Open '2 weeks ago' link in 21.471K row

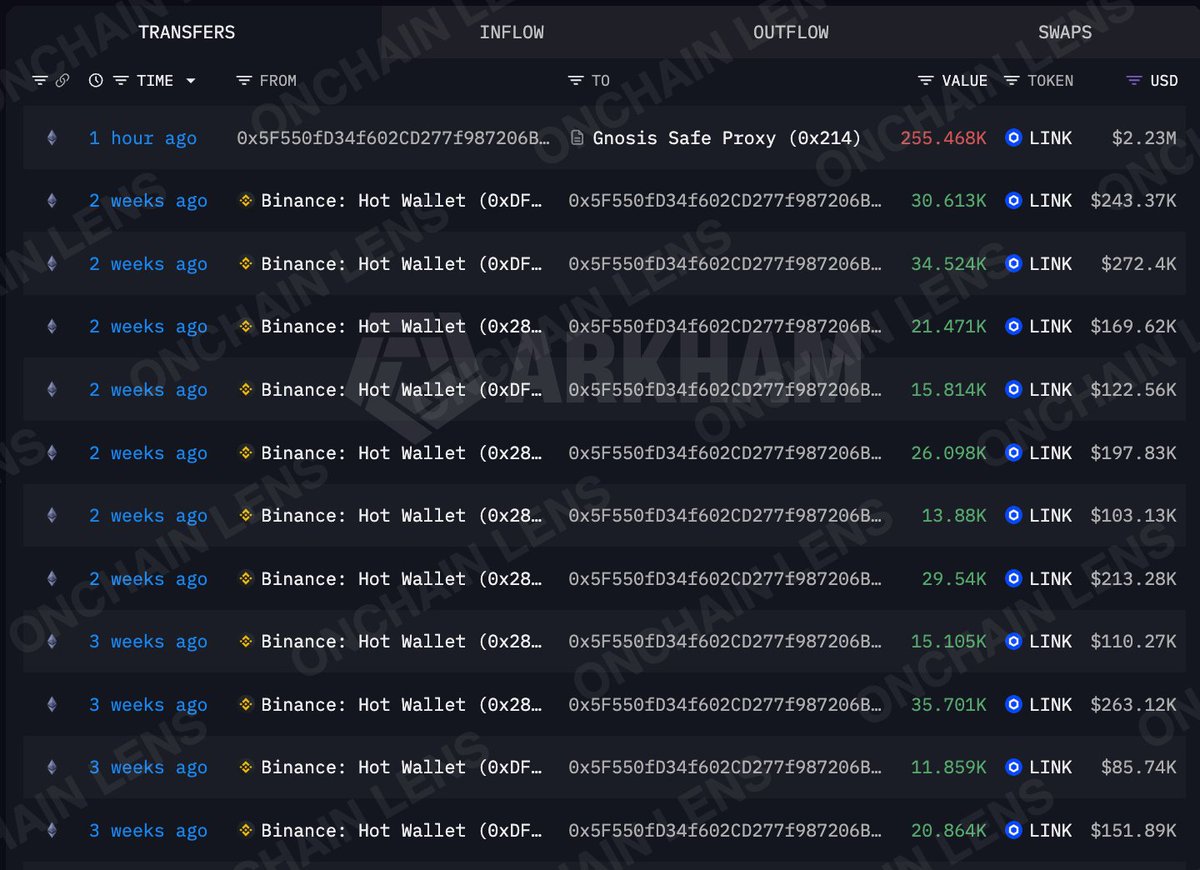[148, 327]
